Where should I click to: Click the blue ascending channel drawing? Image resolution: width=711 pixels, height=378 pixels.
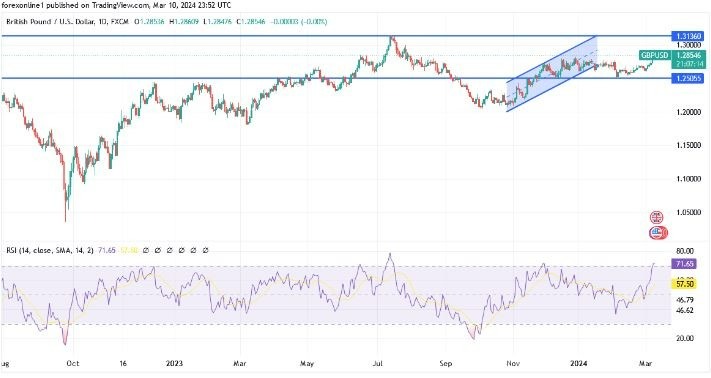552,73
